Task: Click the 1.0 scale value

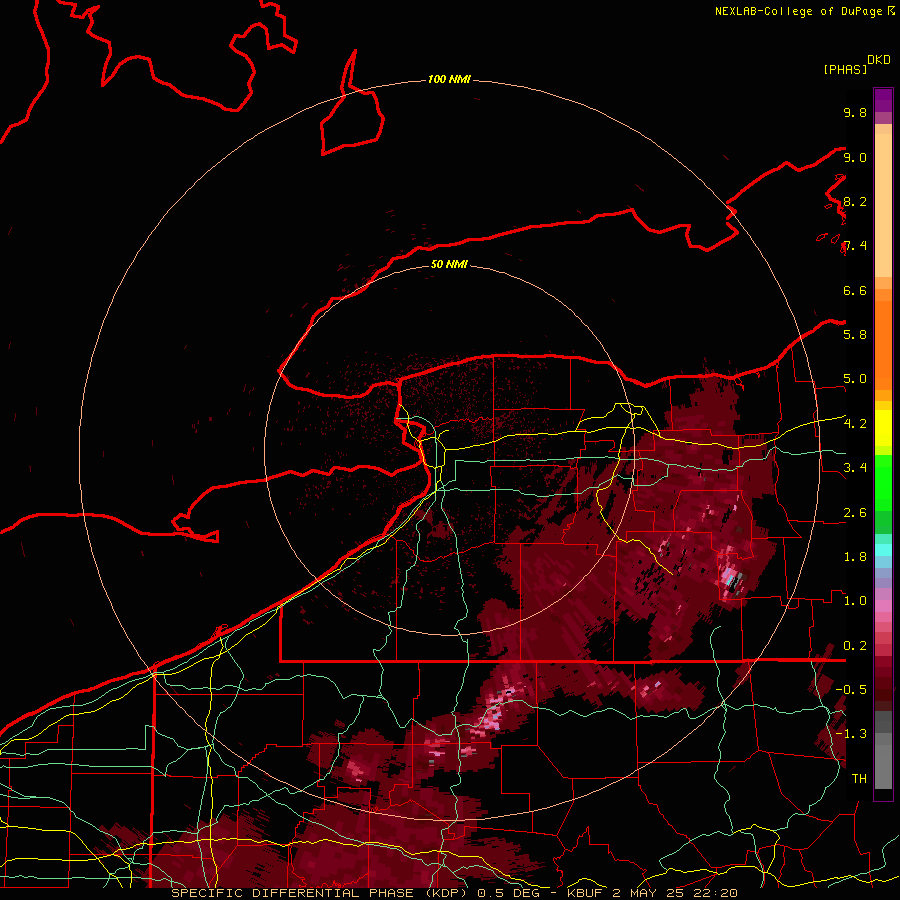Action: point(855,601)
